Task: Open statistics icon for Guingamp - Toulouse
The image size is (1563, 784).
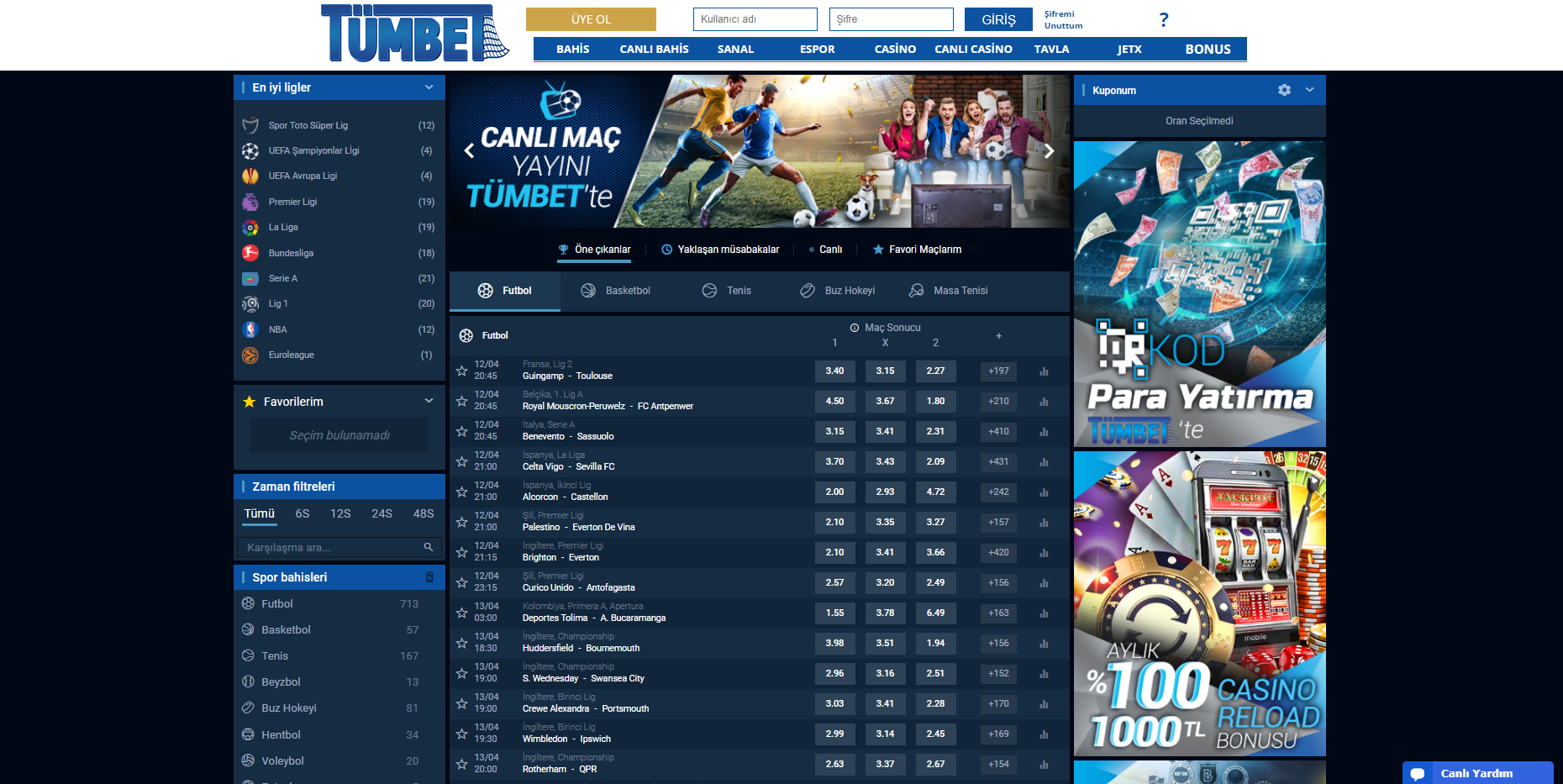Action: (x=1044, y=371)
